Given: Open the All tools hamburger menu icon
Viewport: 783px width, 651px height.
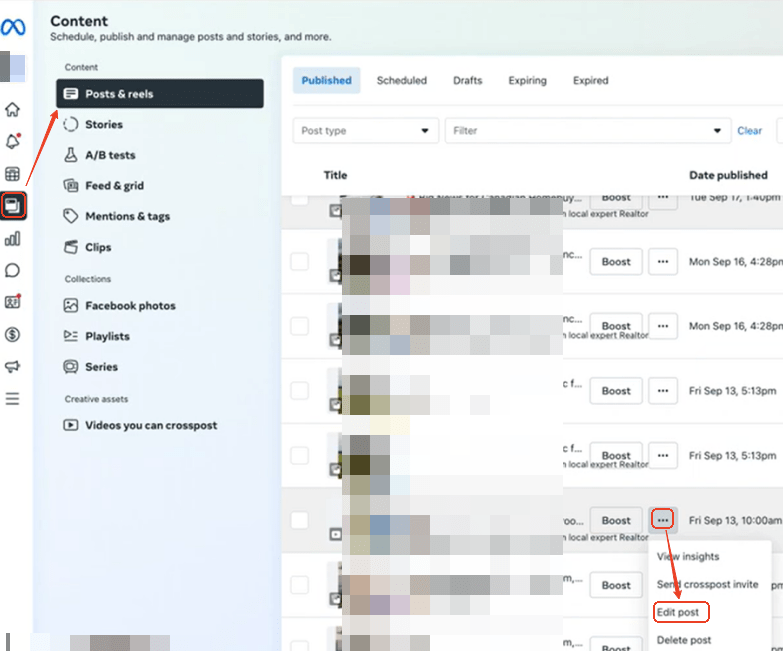Looking at the screenshot, I should [12, 399].
